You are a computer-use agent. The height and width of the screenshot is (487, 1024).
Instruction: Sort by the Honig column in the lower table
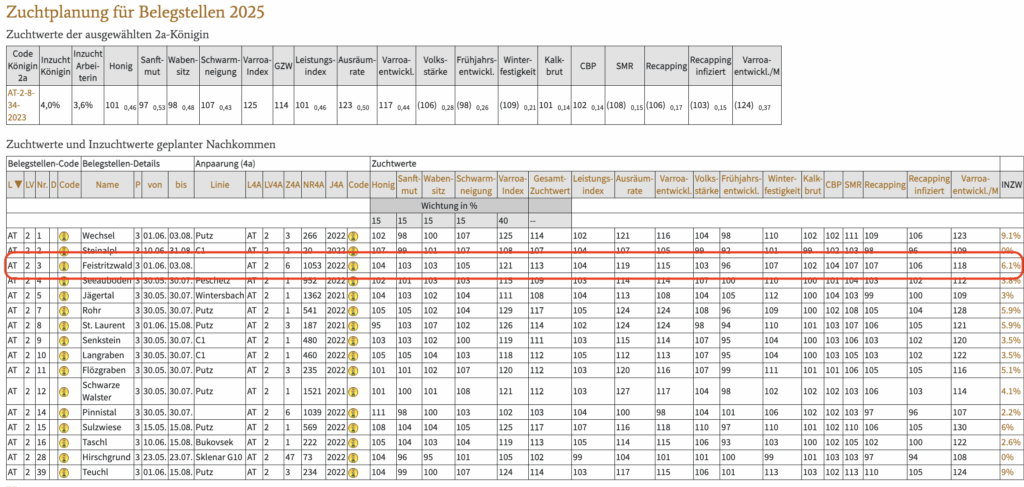pyautogui.click(x=383, y=185)
